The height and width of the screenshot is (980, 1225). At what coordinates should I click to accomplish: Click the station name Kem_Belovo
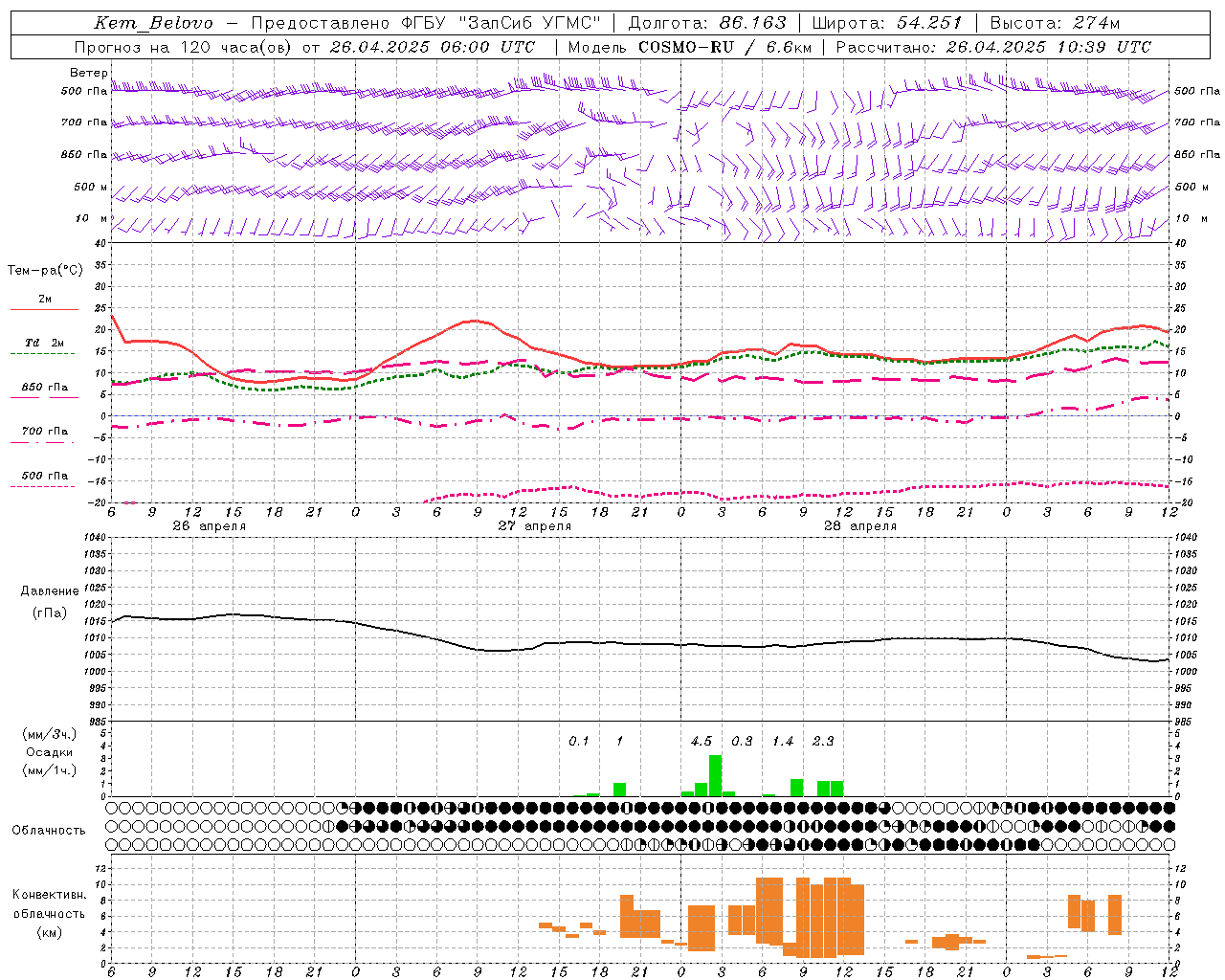pos(154,23)
